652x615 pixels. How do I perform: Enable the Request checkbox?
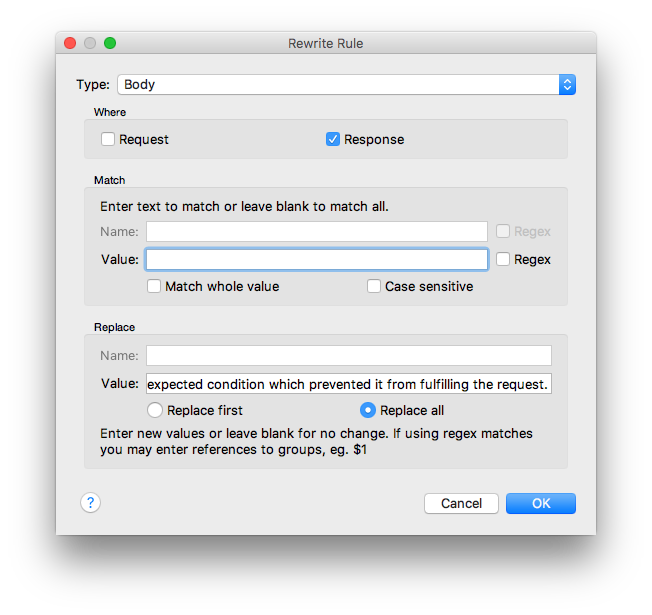point(108,139)
